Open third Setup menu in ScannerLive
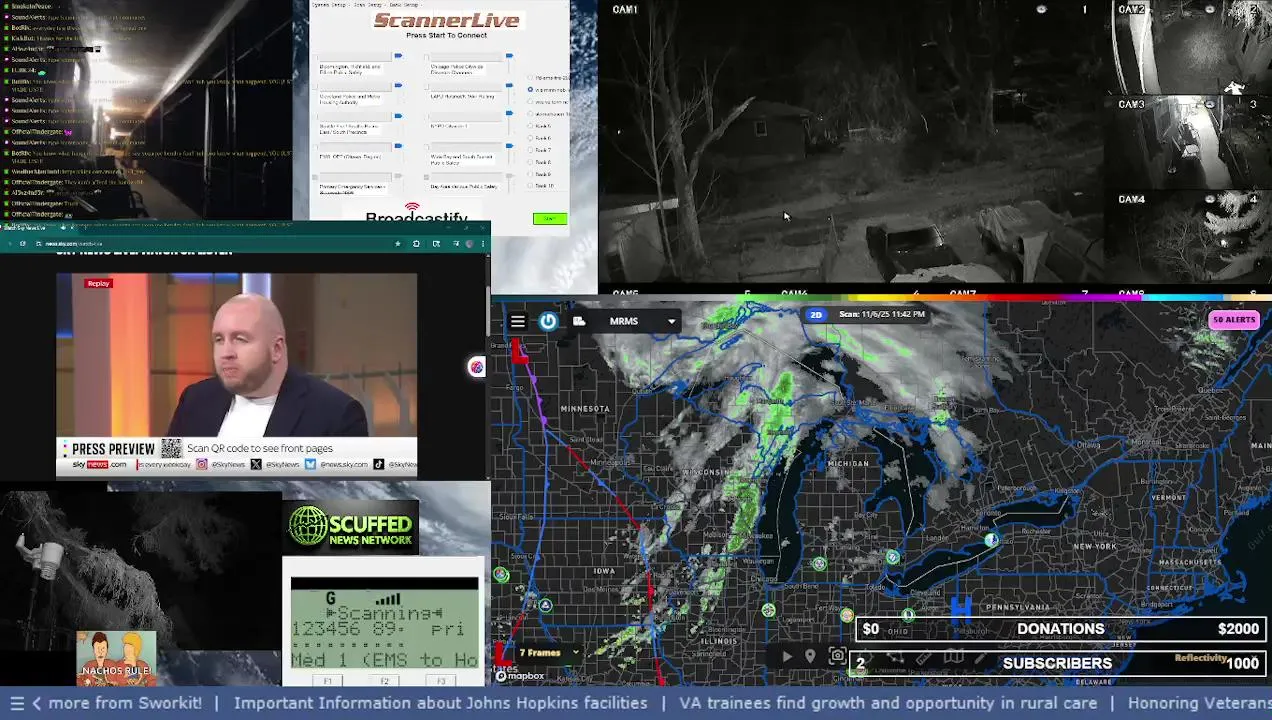The image size is (1272, 720). (x=405, y=5)
